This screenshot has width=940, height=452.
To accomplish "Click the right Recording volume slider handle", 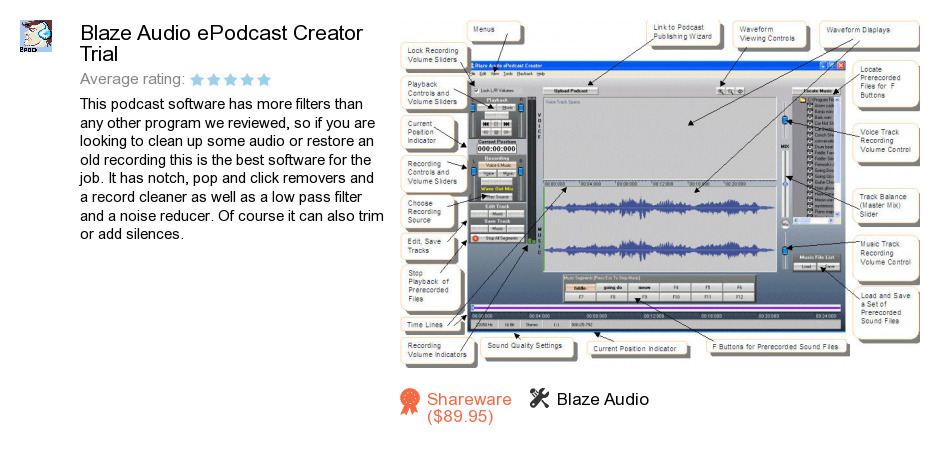I will (x=520, y=171).
